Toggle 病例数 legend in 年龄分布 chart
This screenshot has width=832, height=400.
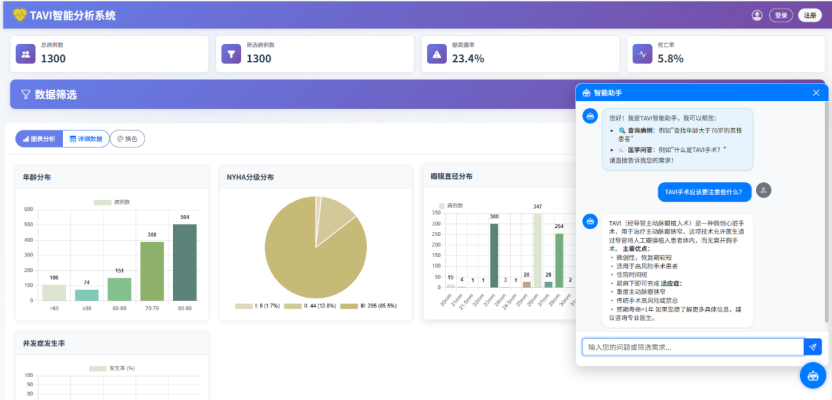click(115, 202)
